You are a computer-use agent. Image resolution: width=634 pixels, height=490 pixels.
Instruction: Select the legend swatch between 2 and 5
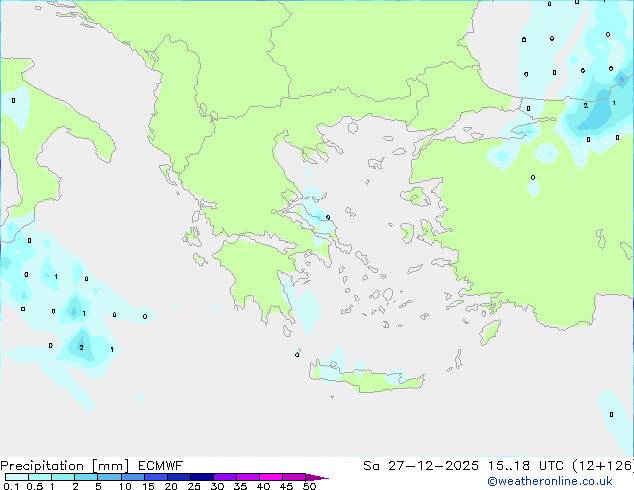point(86,477)
